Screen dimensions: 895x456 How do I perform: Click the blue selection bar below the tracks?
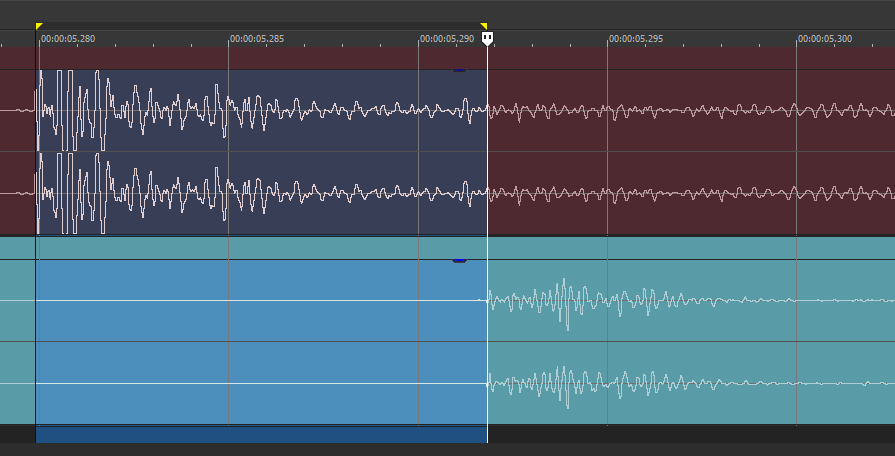[x=260, y=435]
